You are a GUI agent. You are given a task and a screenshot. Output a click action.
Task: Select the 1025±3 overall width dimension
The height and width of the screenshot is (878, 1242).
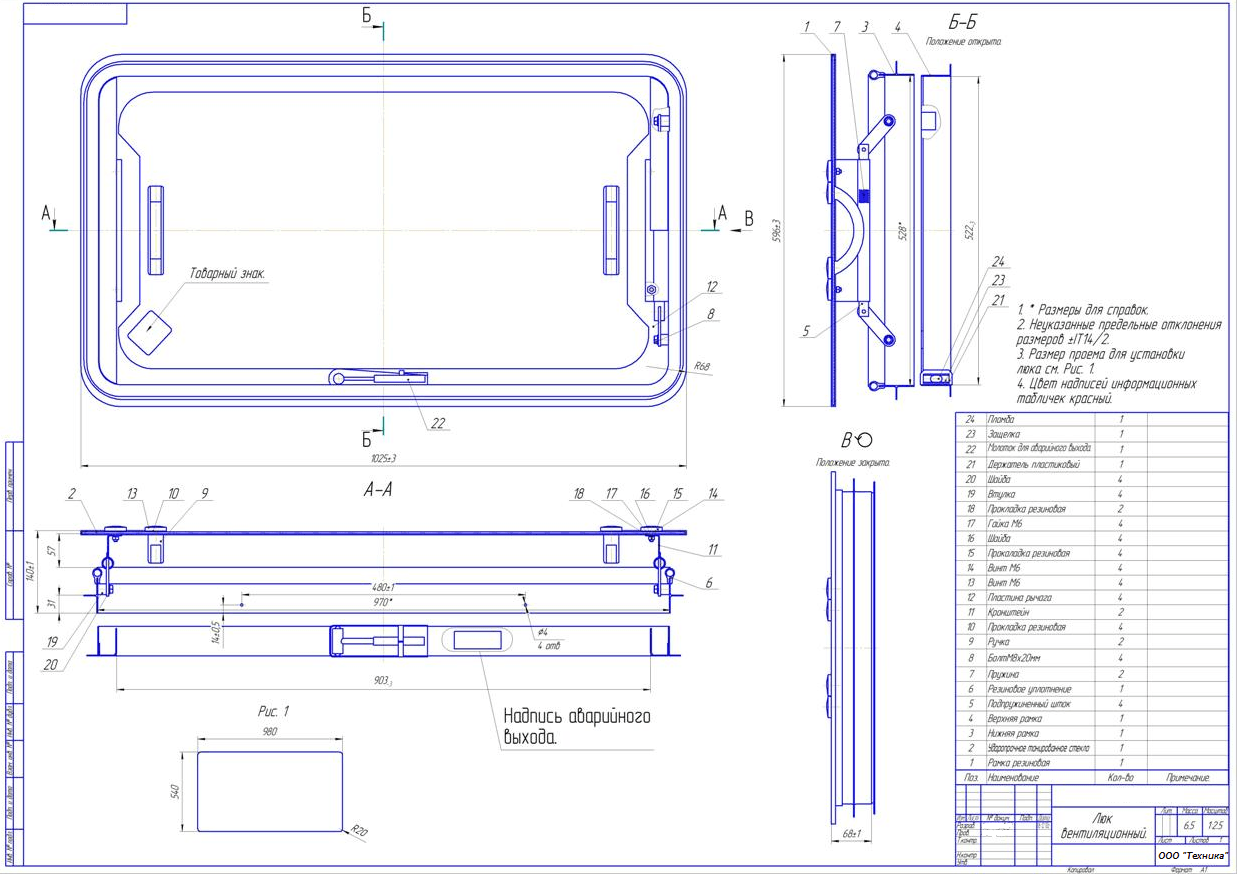coord(384,459)
